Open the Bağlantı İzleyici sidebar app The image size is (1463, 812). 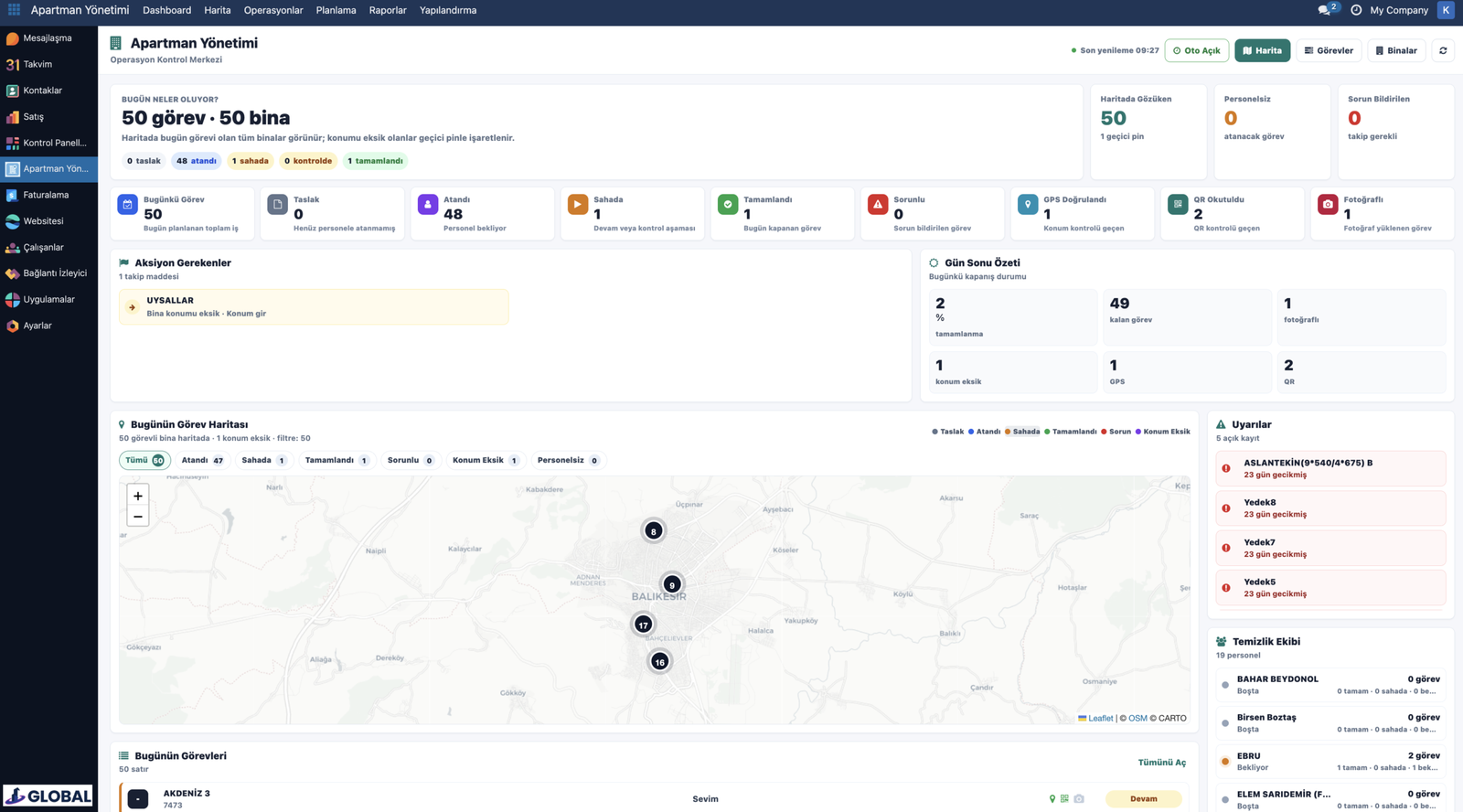pyautogui.click(x=48, y=273)
